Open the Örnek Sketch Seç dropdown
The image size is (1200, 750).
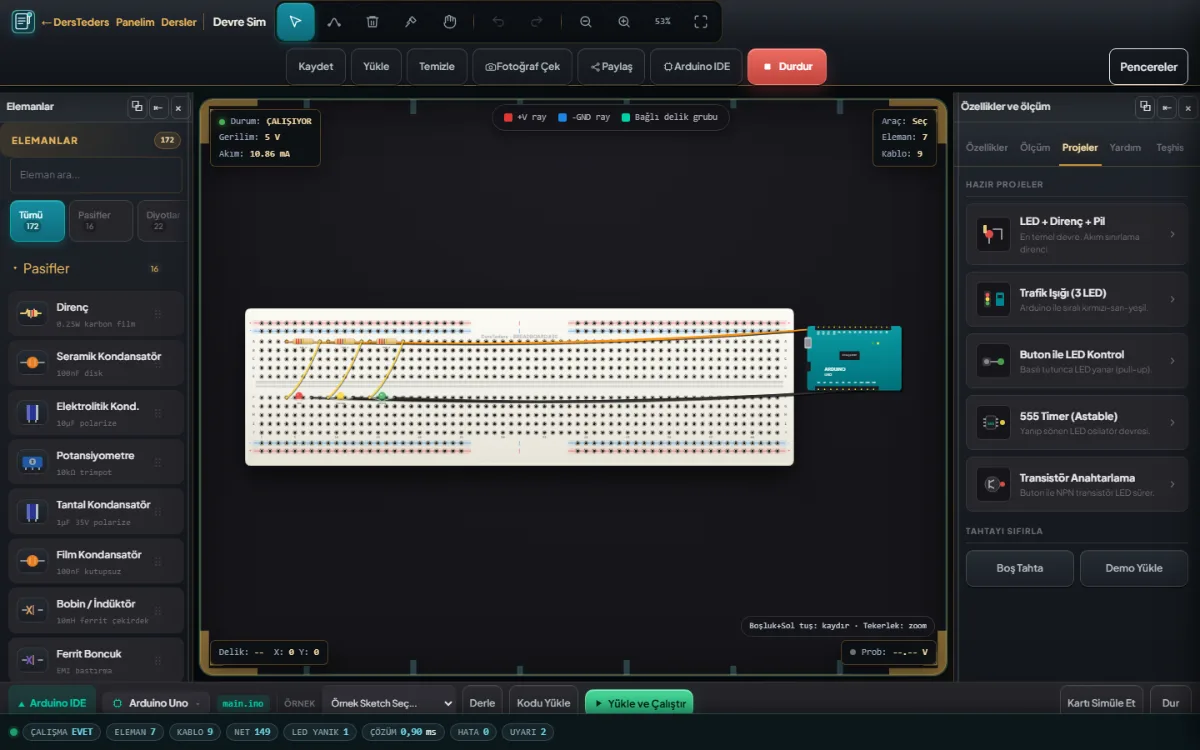click(389, 703)
